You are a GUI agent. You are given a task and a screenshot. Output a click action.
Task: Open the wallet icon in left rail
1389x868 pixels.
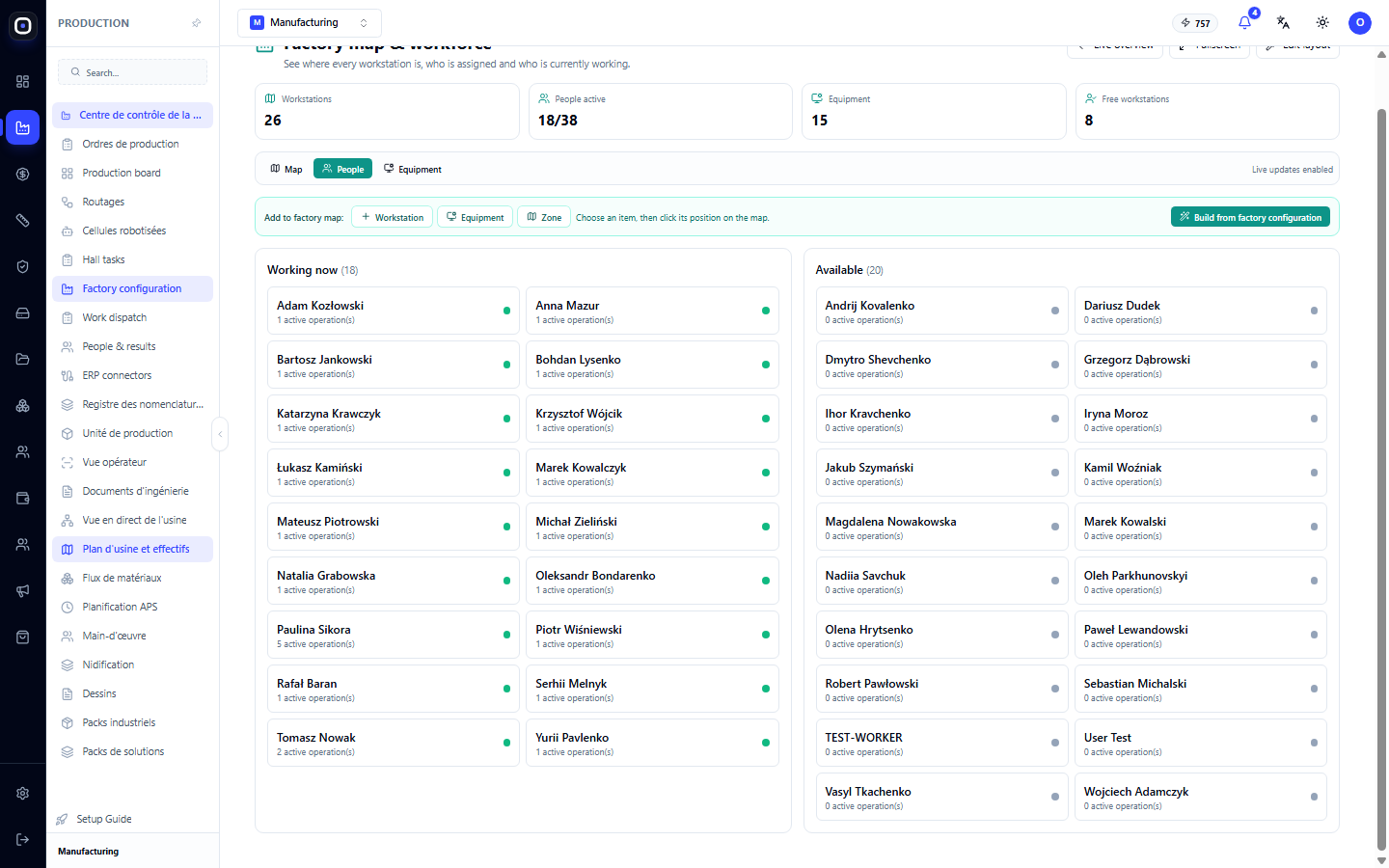(x=23, y=499)
